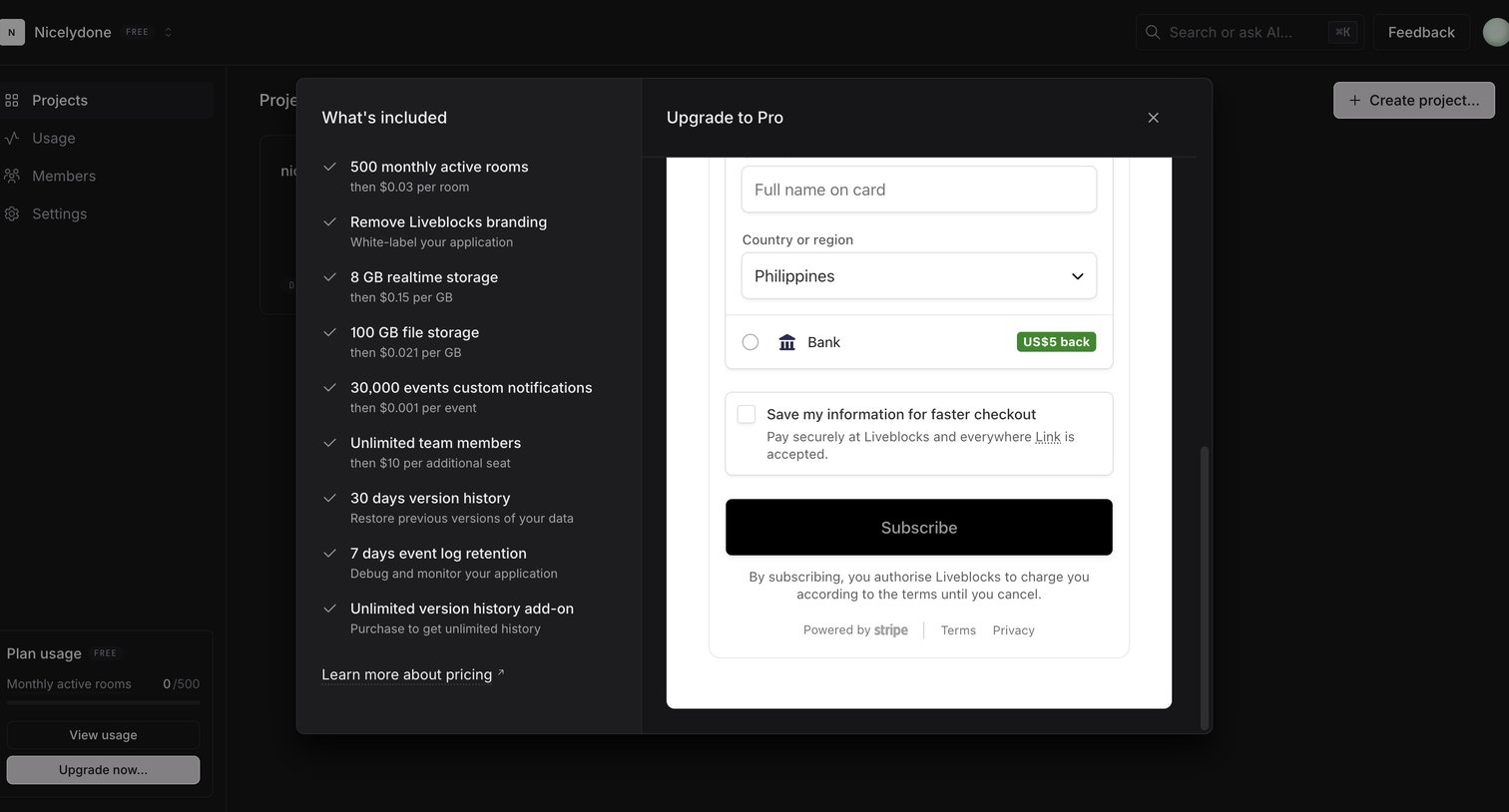Click the "What's included" heading

click(x=384, y=118)
